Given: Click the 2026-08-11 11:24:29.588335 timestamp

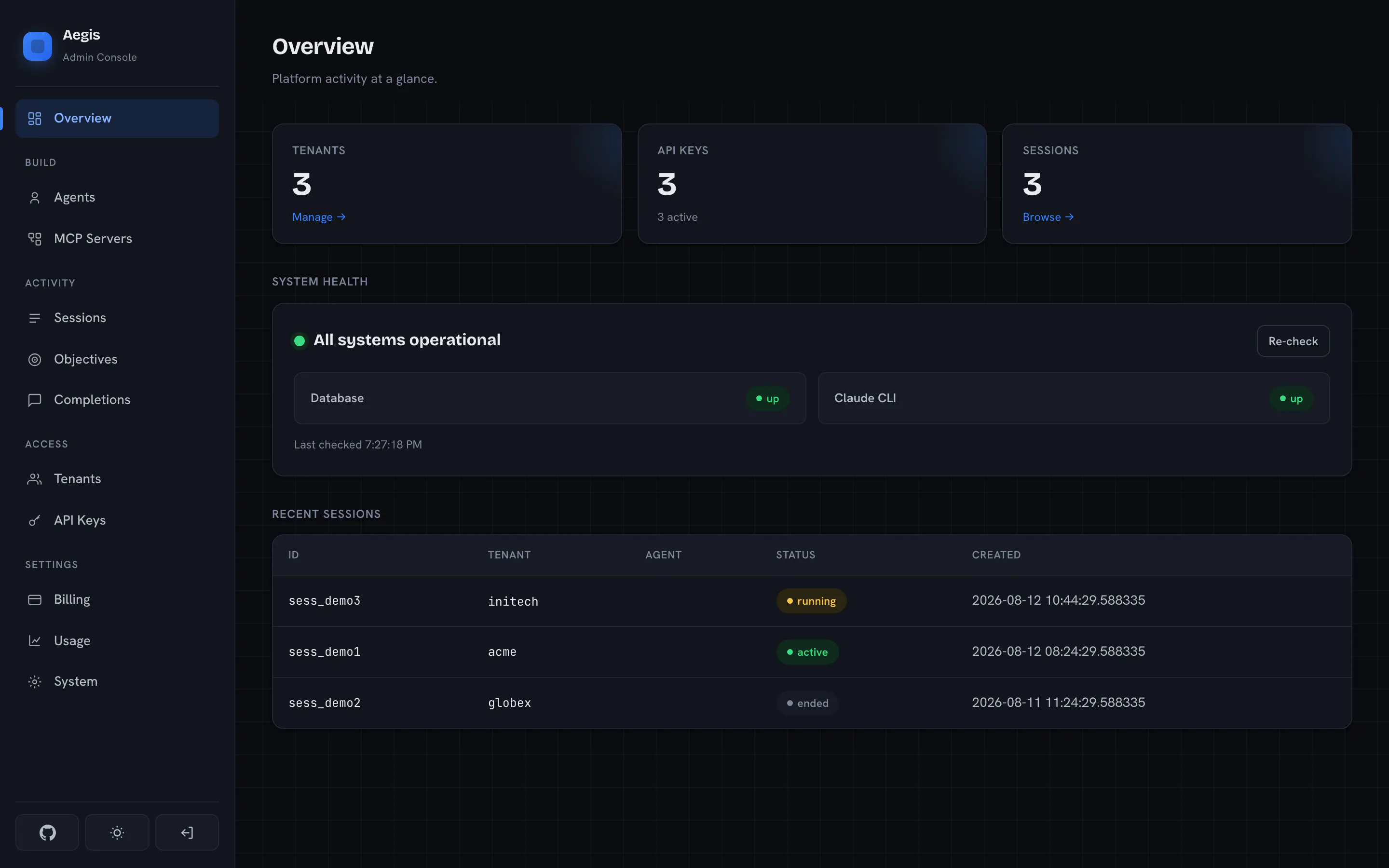Looking at the screenshot, I should 1059,703.
